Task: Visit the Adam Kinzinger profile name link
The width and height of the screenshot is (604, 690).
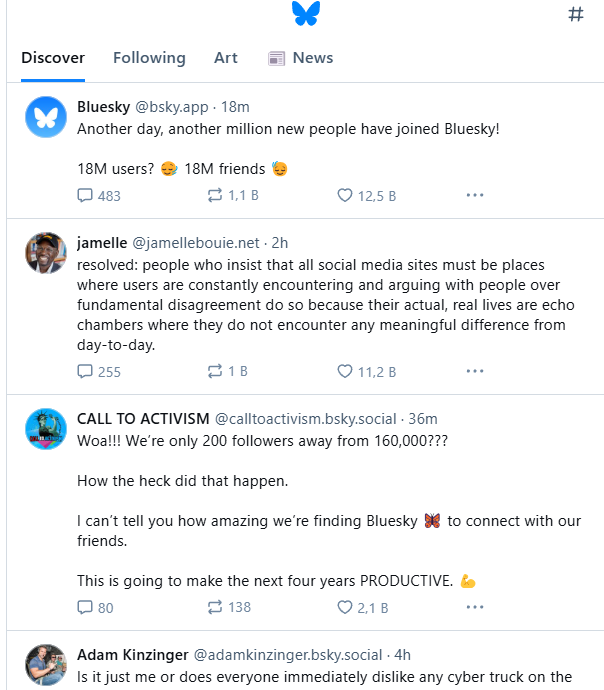Action: pos(132,655)
